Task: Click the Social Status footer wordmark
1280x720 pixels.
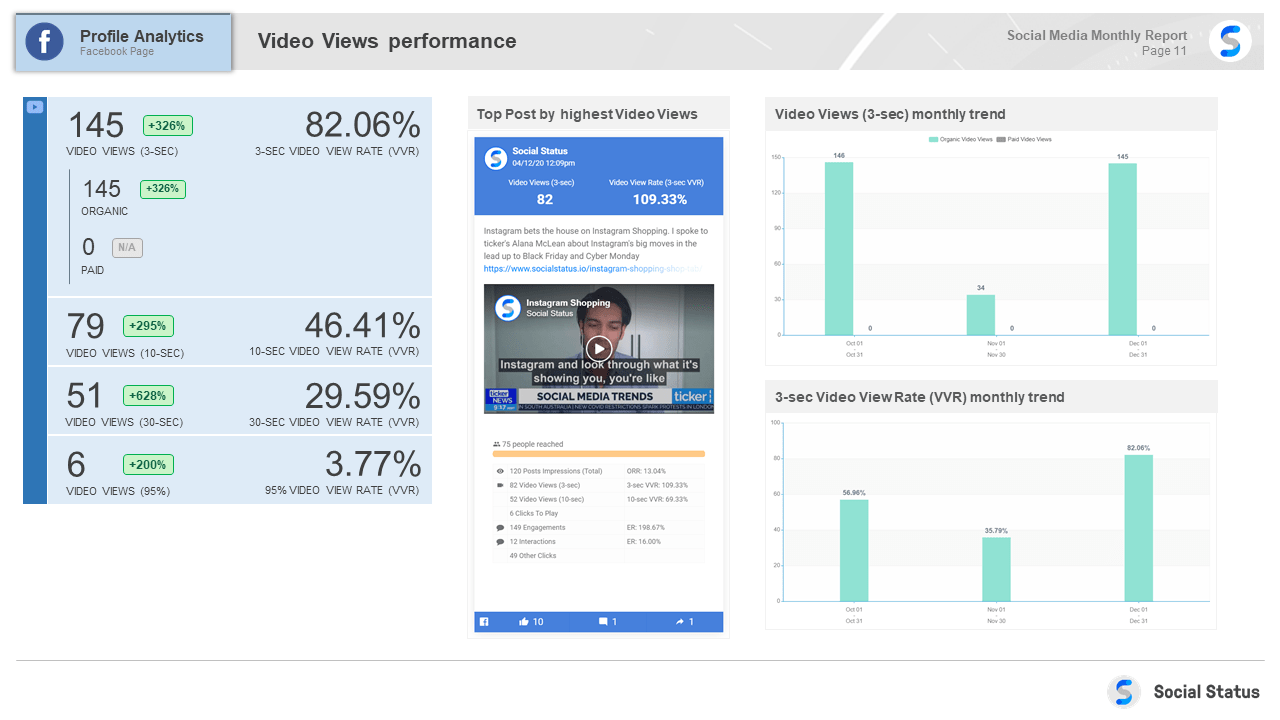Action: [1206, 692]
